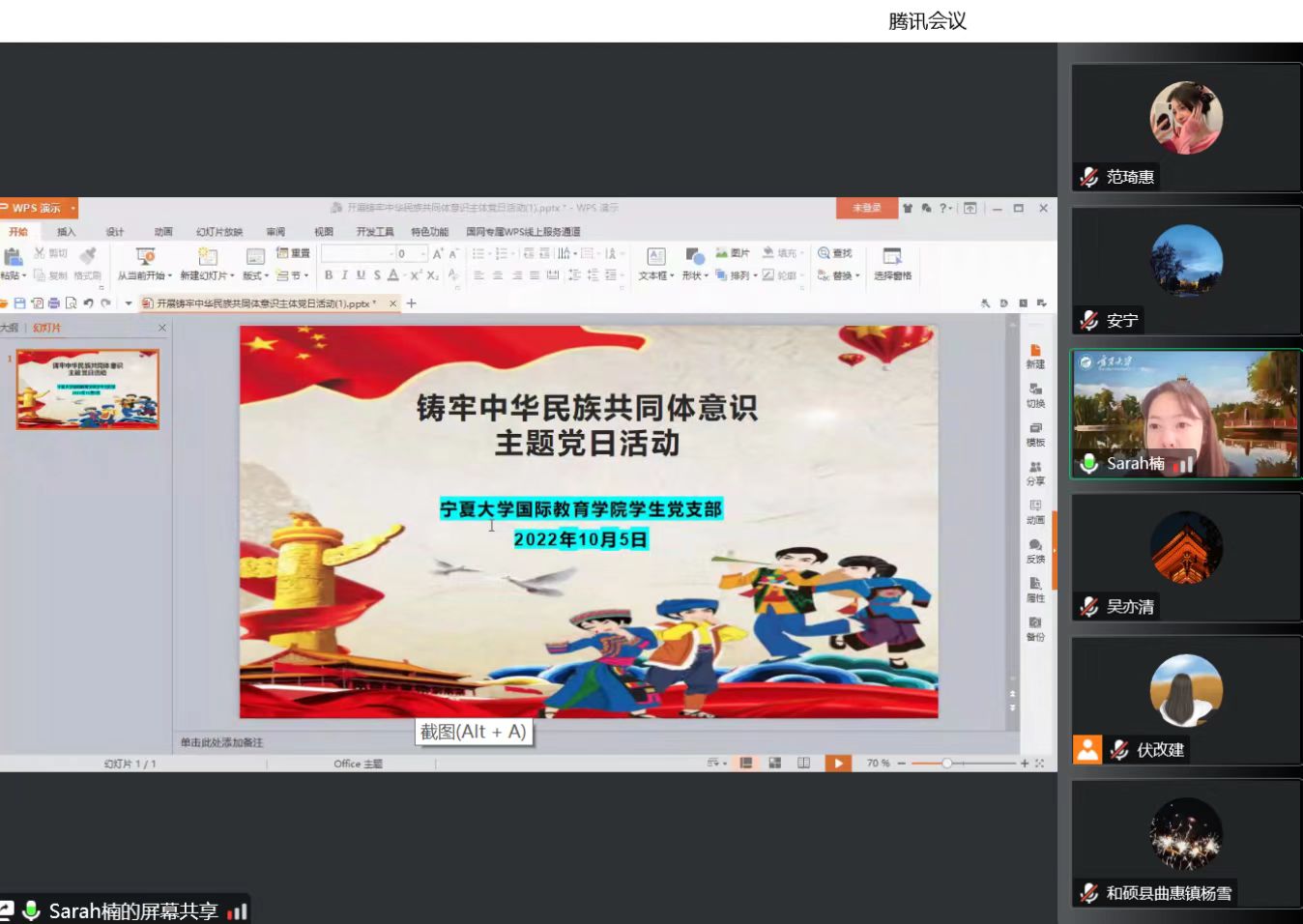
Task: Start slideshow with orange play button
Action: (838, 764)
